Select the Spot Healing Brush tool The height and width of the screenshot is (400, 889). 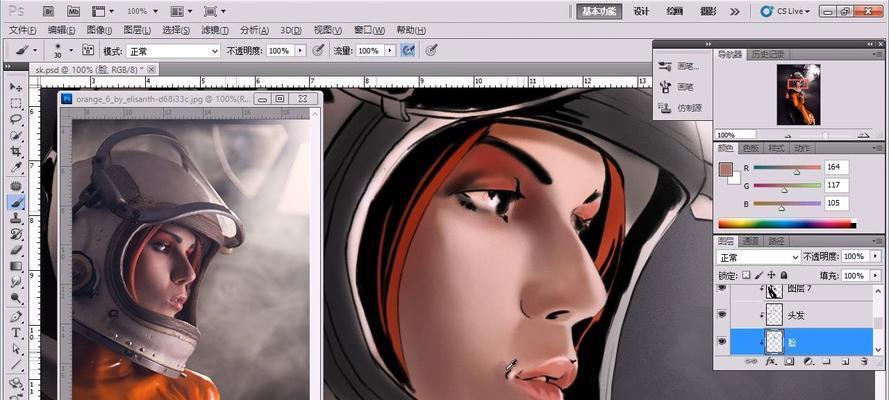[16, 186]
